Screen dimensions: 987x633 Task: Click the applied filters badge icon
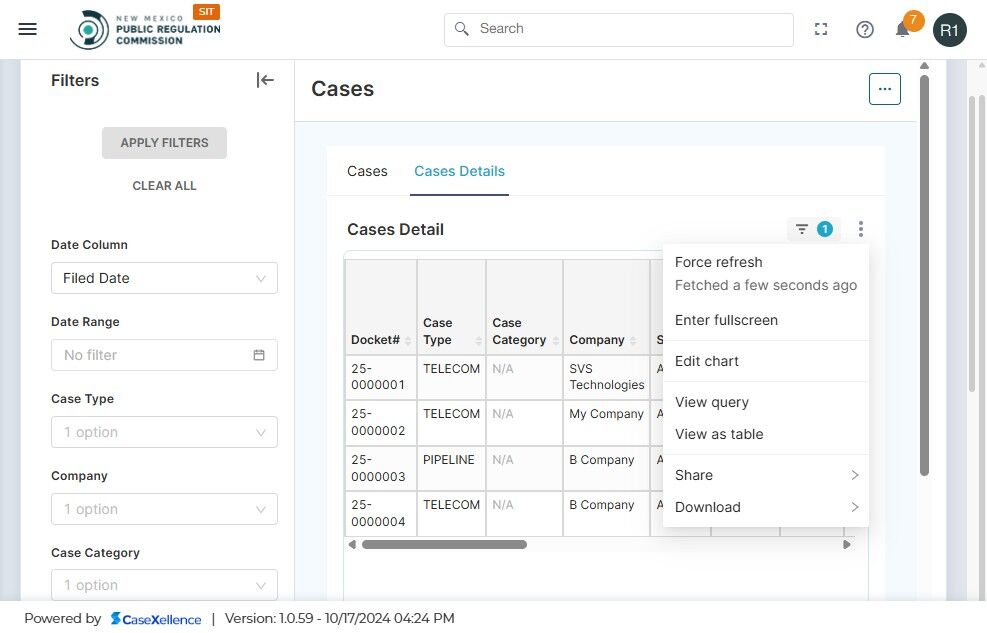click(x=813, y=229)
